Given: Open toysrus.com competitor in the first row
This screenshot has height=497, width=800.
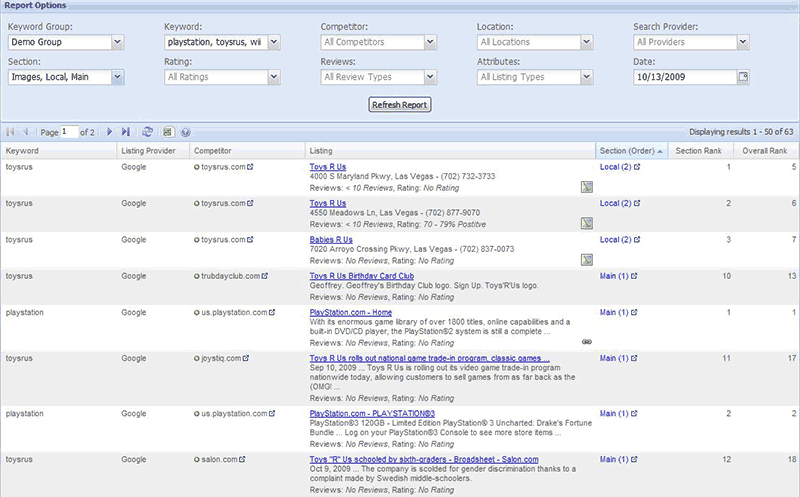Looking at the screenshot, I should click(223, 167).
